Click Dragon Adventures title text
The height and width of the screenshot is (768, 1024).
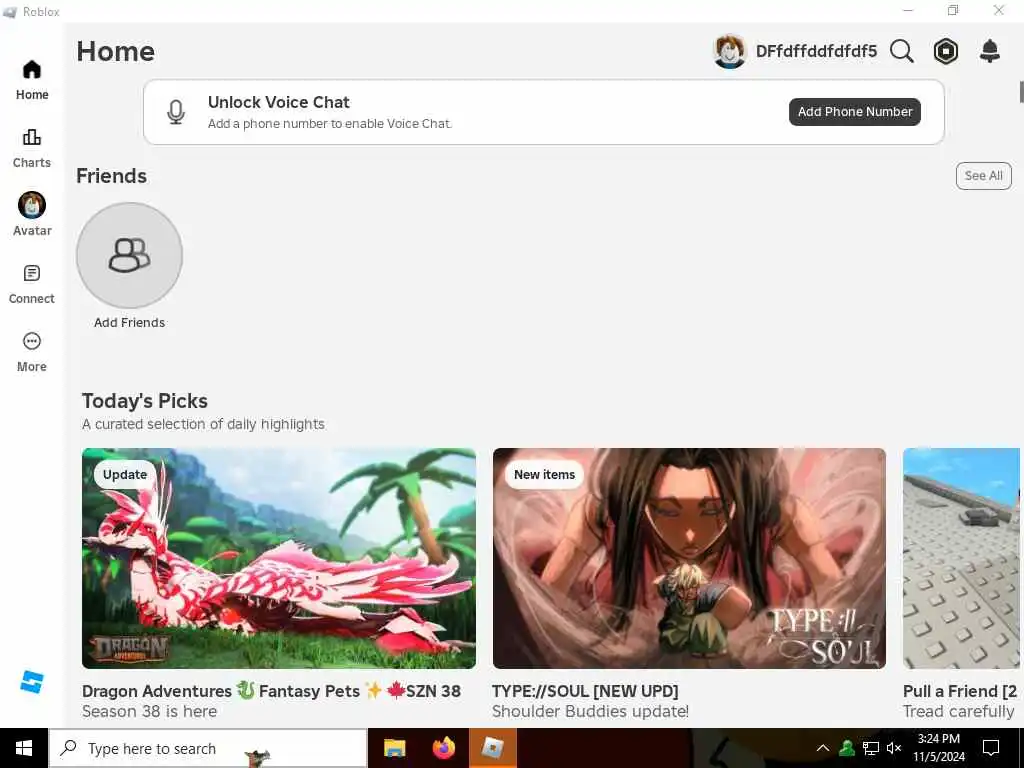(x=272, y=691)
